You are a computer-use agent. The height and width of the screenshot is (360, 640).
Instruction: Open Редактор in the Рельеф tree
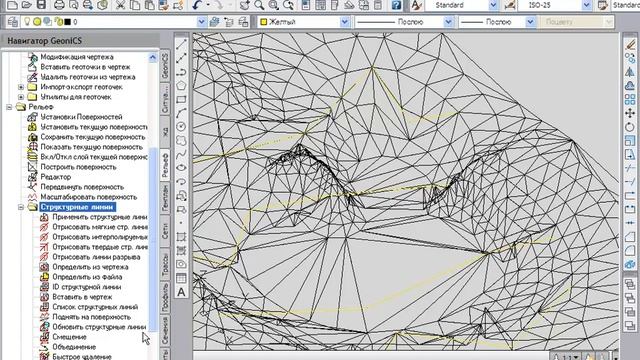coord(56,177)
